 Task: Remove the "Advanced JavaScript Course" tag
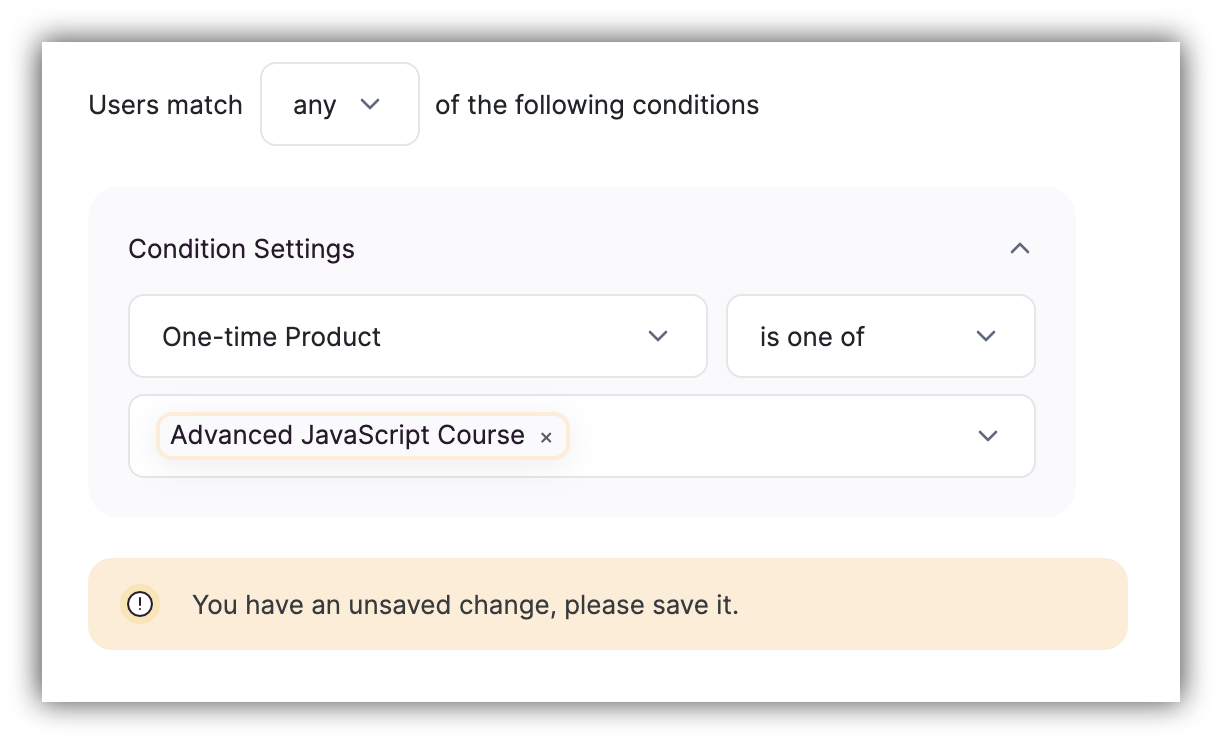point(546,437)
